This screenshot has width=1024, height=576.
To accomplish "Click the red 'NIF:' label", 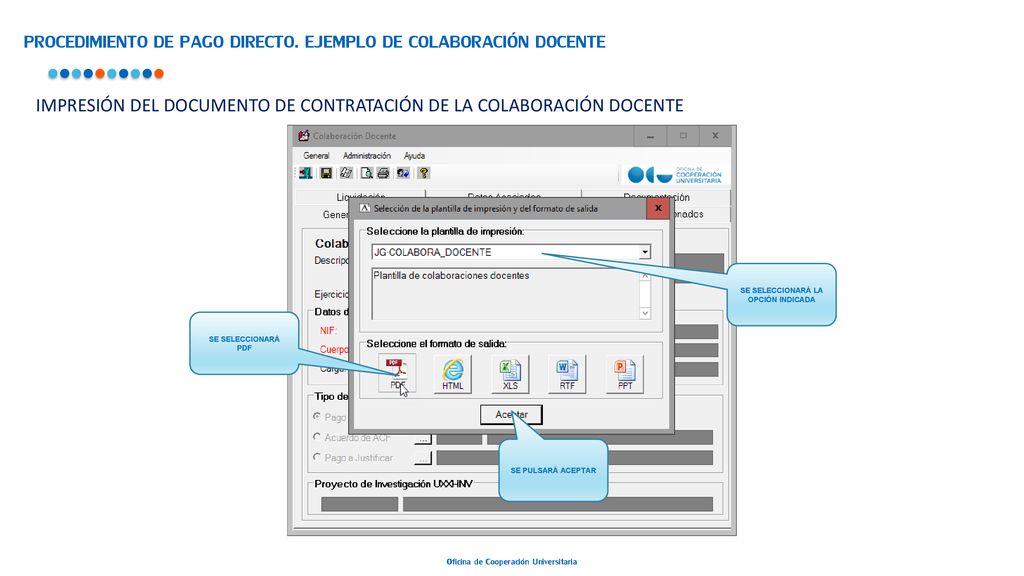I will [328, 330].
